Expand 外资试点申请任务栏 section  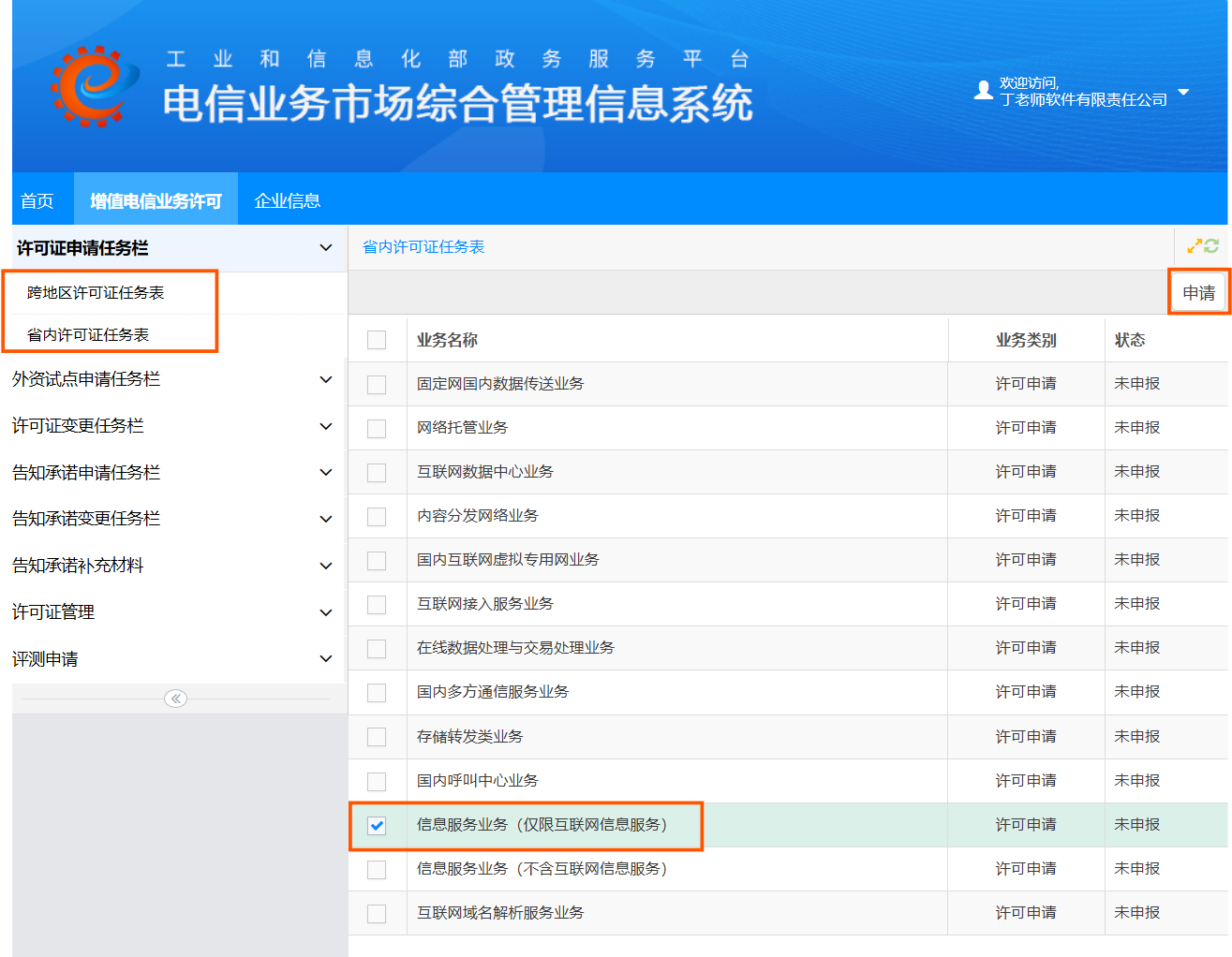[x=325, y=379]
